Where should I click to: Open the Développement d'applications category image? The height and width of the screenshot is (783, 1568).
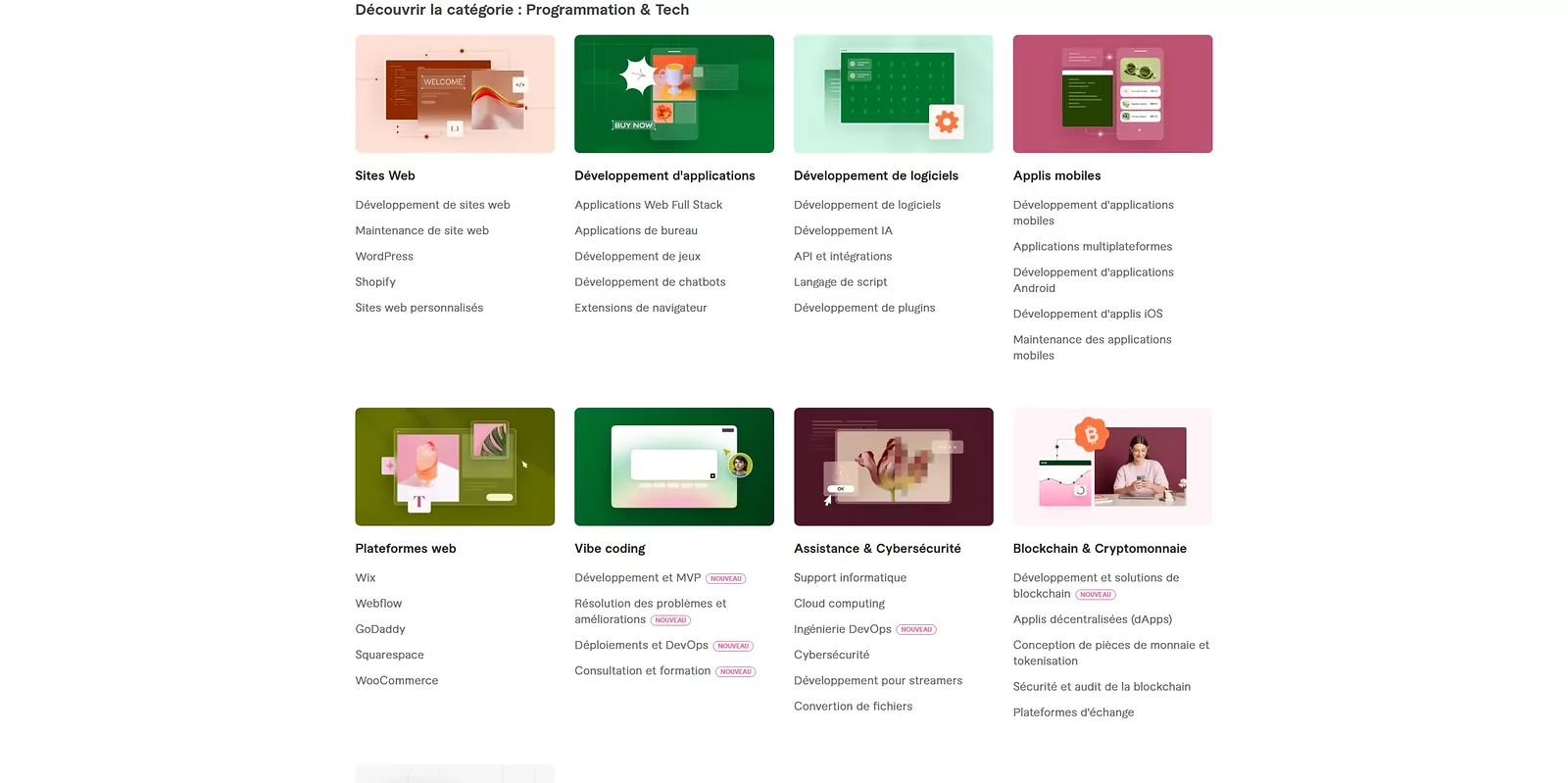[674, 94]
